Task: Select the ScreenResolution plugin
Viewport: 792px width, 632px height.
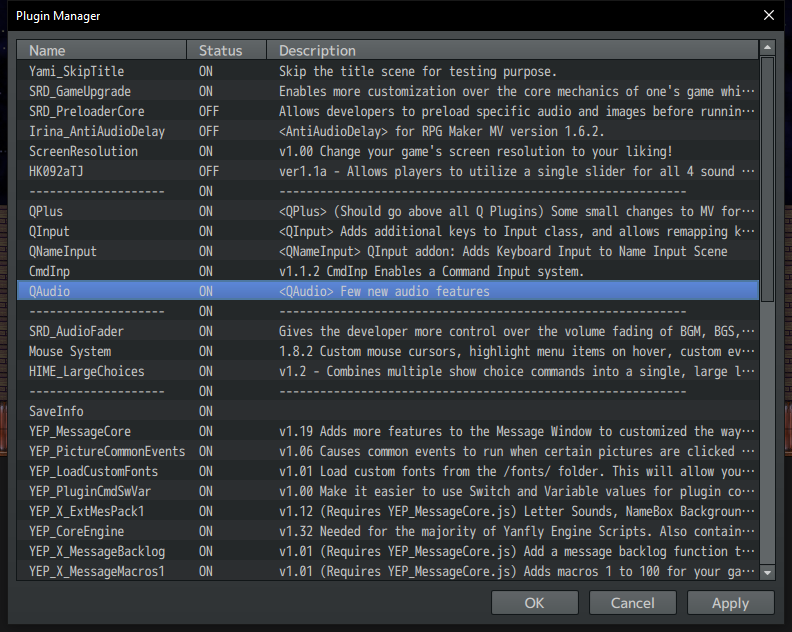Action: click(387, 151)
